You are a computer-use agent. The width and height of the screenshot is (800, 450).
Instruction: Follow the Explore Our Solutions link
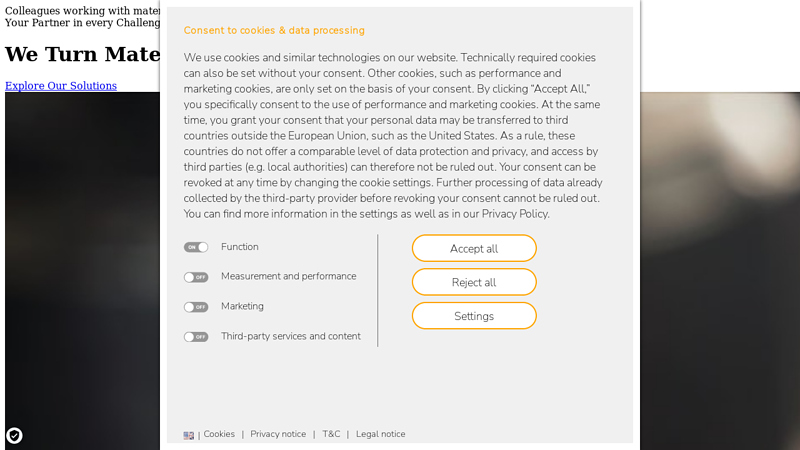61,86
